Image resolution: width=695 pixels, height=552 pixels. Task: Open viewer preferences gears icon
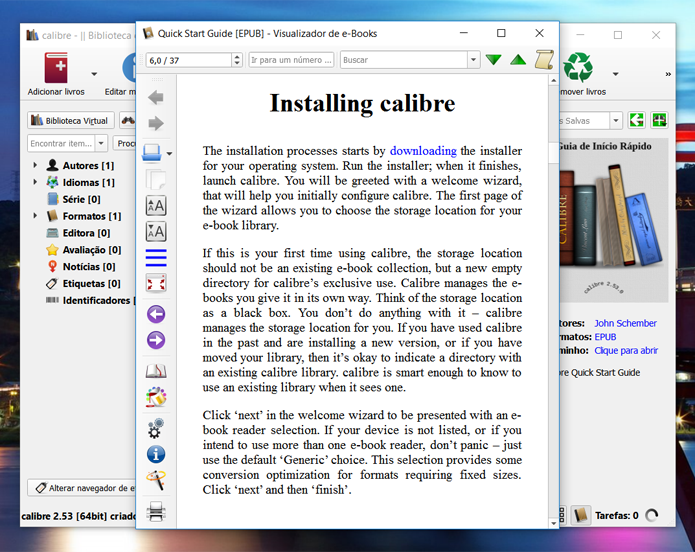156,428
